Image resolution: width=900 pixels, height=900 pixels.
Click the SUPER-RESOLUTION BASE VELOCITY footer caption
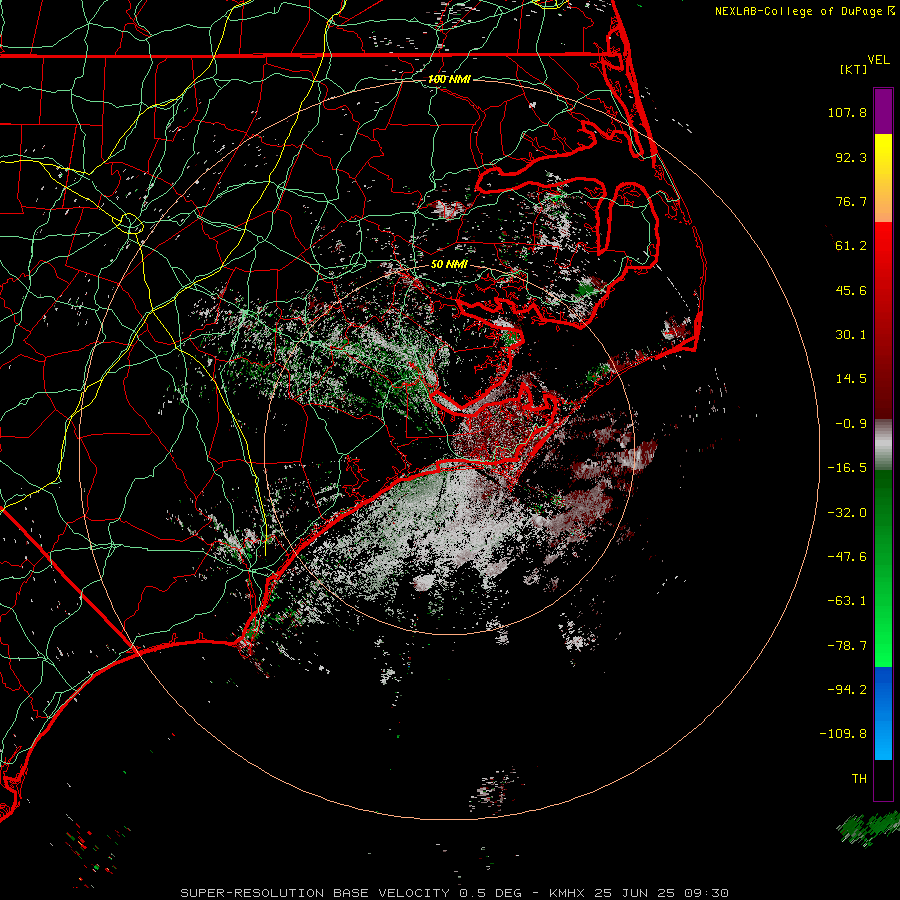[455, 893]
